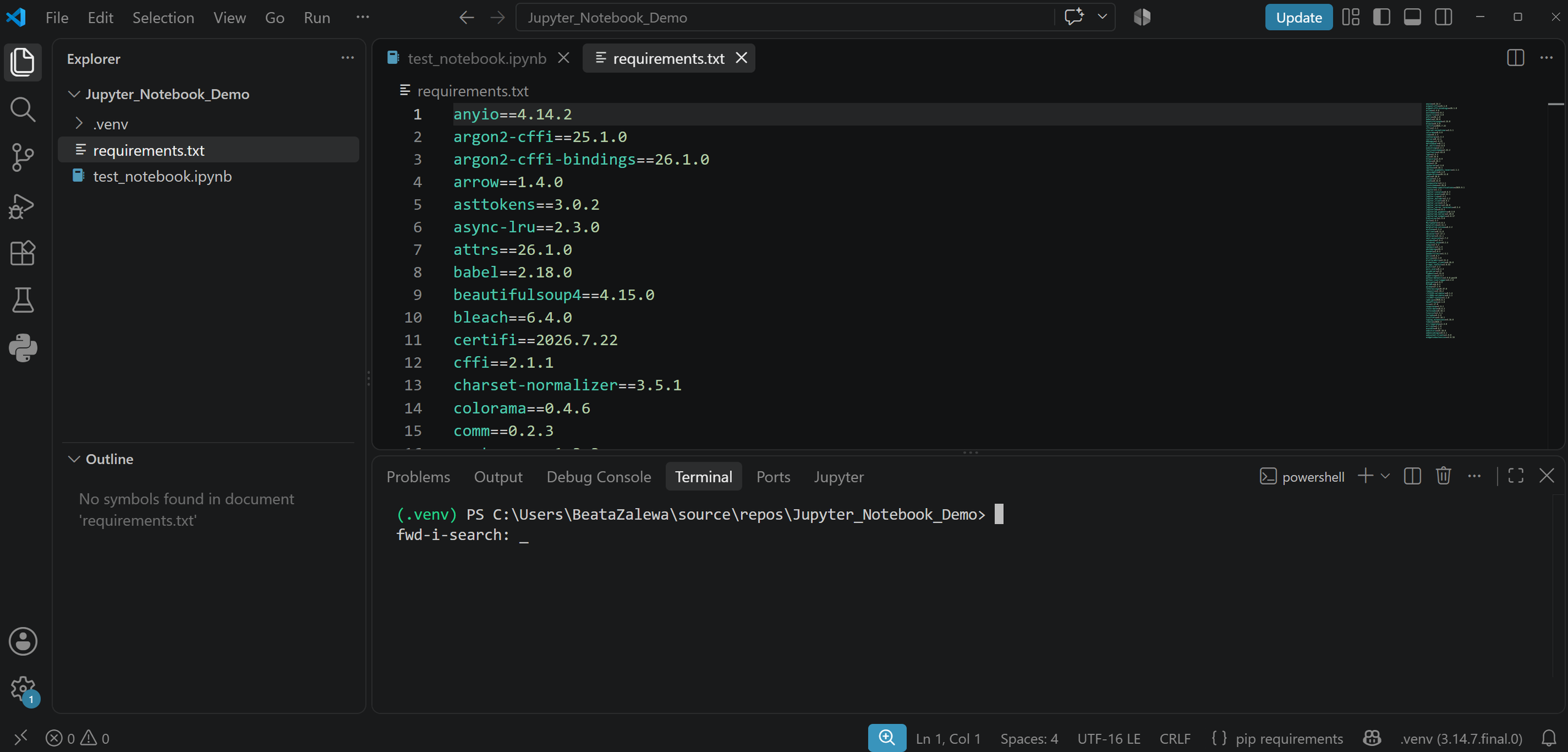Open the Search view icon
Image resolution: width=1568 pixels, height=752 pixels.
pos(23,109)
